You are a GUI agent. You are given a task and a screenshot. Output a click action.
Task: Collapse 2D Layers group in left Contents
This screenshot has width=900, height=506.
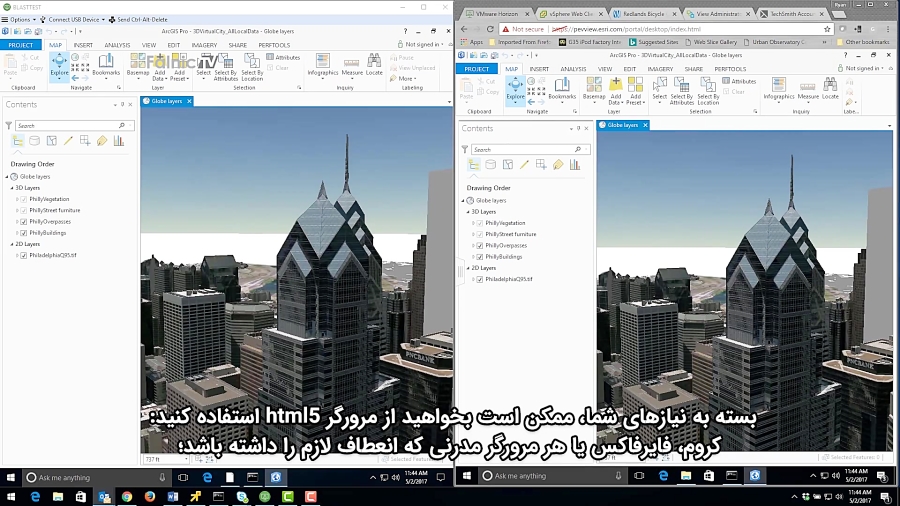12,244
